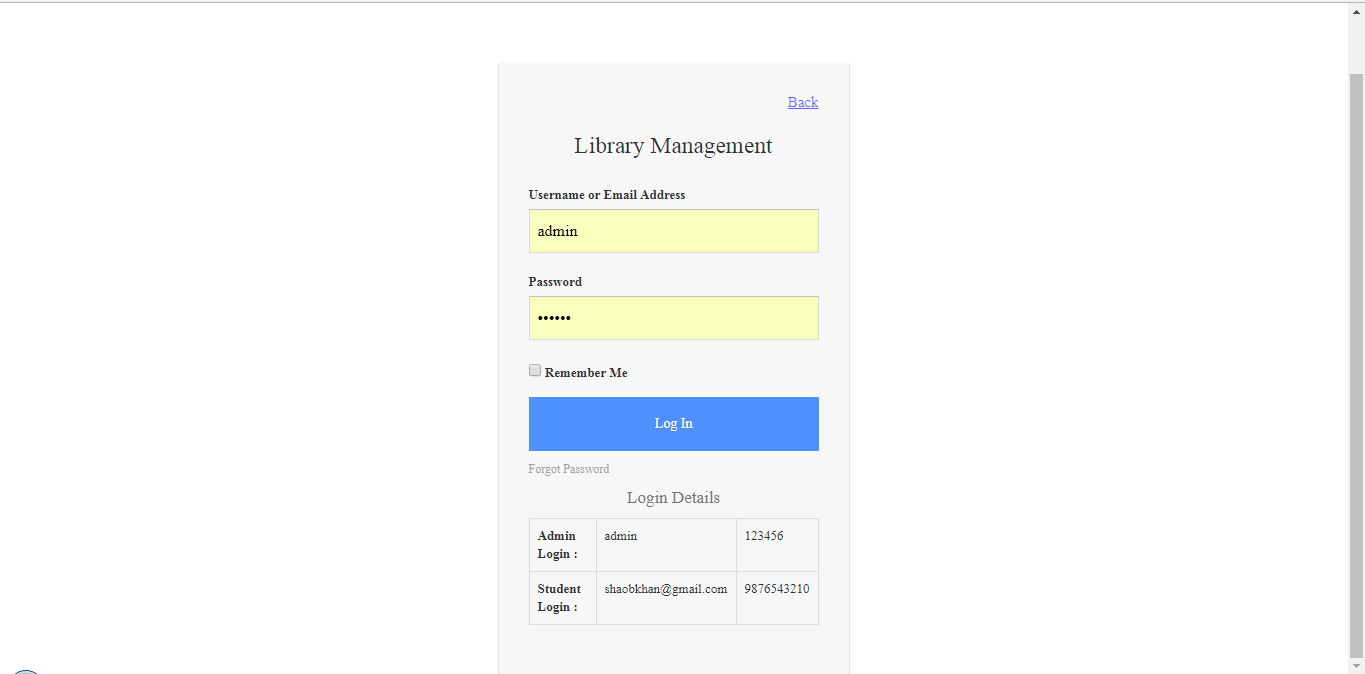The width and height of the screenshot is (1365, 674).
Task: Click the 'Username or Email Address' label
Action: pyautogui.click(x=607, y=195)
